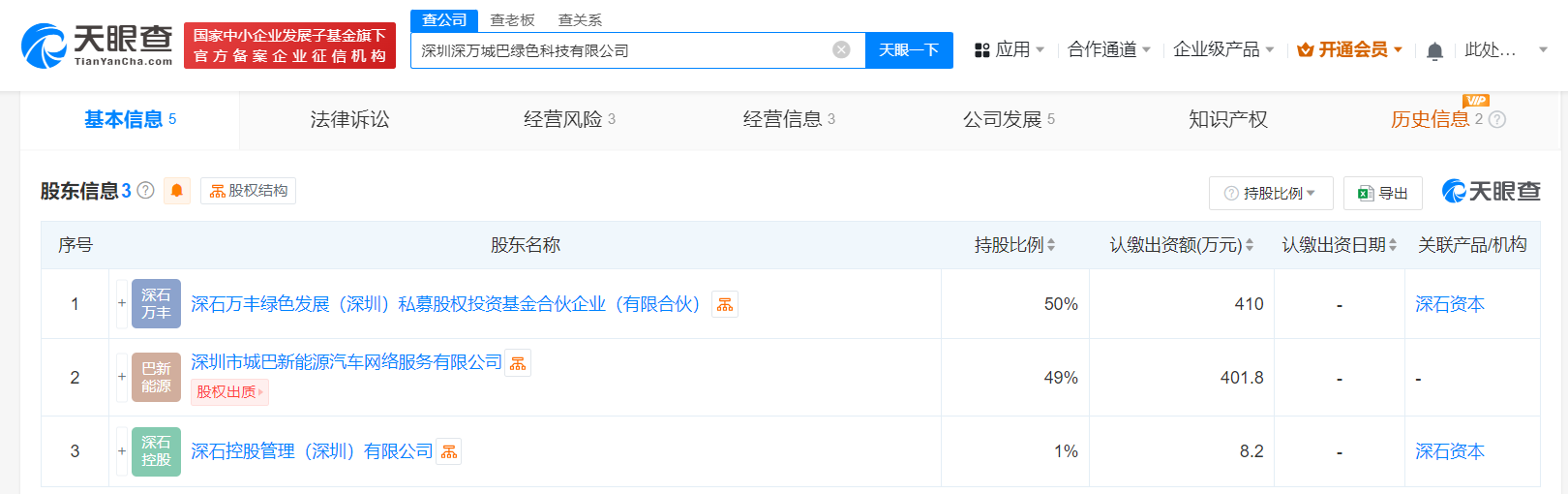Click the 股权出质 tag in row 2
Viewport: 1568px width, 494px height.
230,391
